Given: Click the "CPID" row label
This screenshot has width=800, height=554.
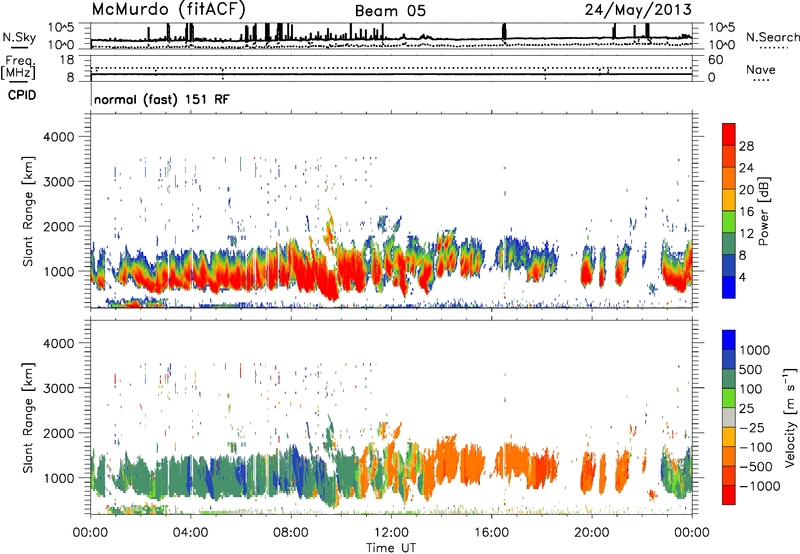Looking at the screenshot, I should point(22,95).
